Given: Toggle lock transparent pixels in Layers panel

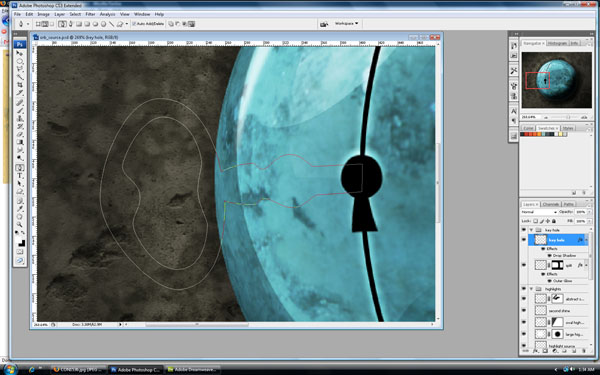Looking at the screenshot, I should pyautogui.click(x=536, y=221).
